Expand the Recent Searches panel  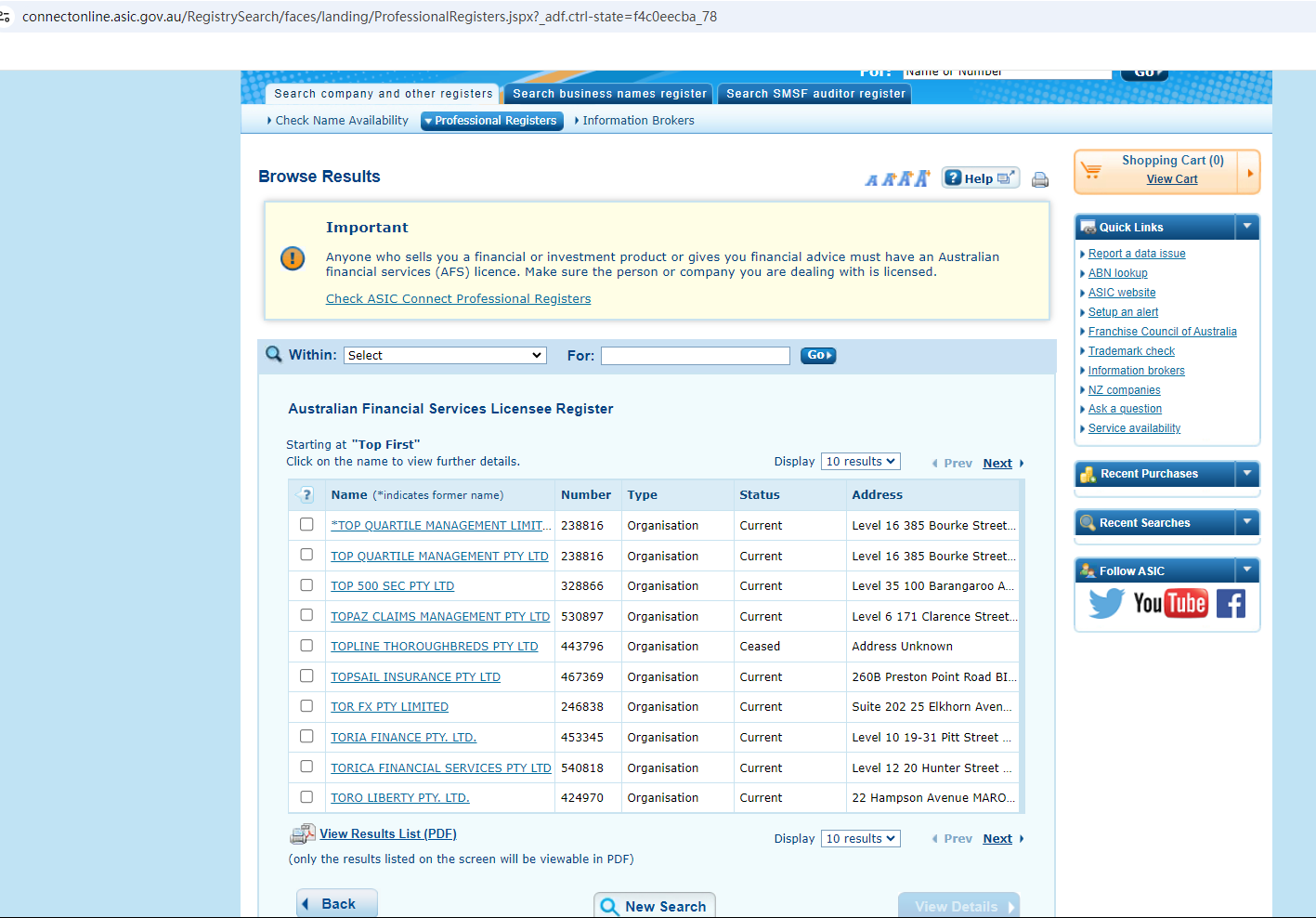coord(1247,522)
